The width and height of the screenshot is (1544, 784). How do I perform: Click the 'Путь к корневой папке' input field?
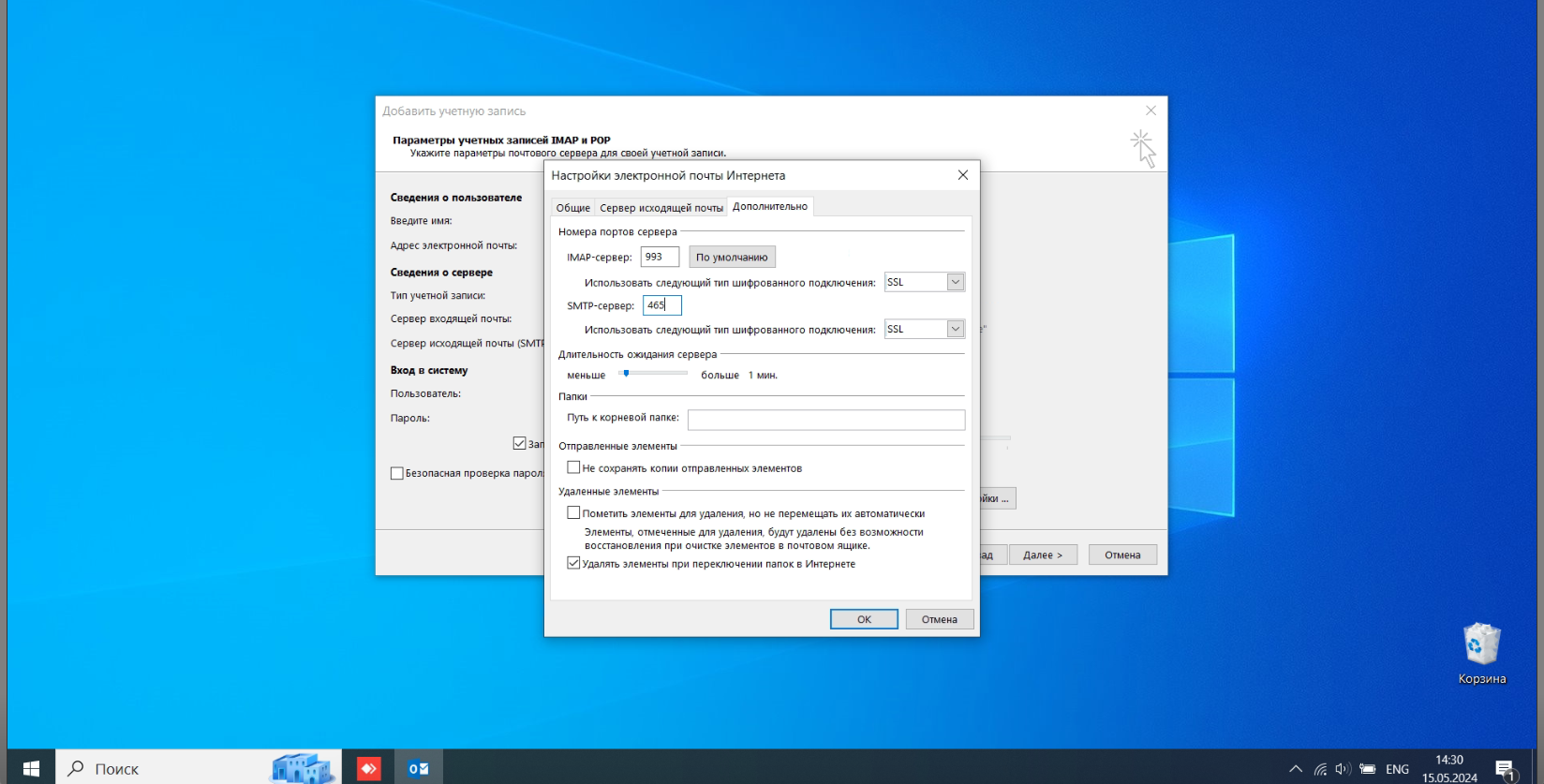826,420
